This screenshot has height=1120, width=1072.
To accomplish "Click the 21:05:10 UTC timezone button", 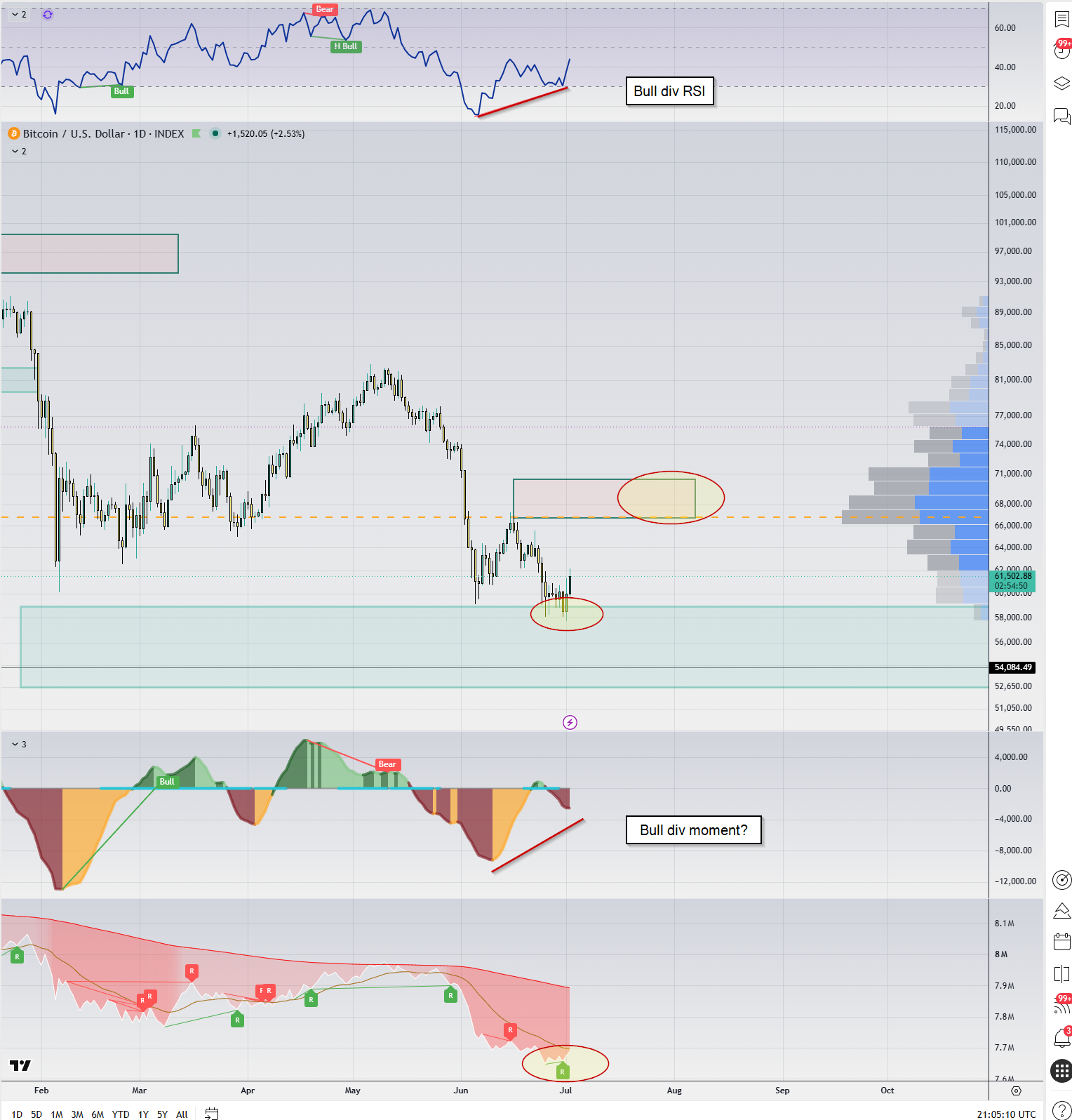I will point(1006,1114).
